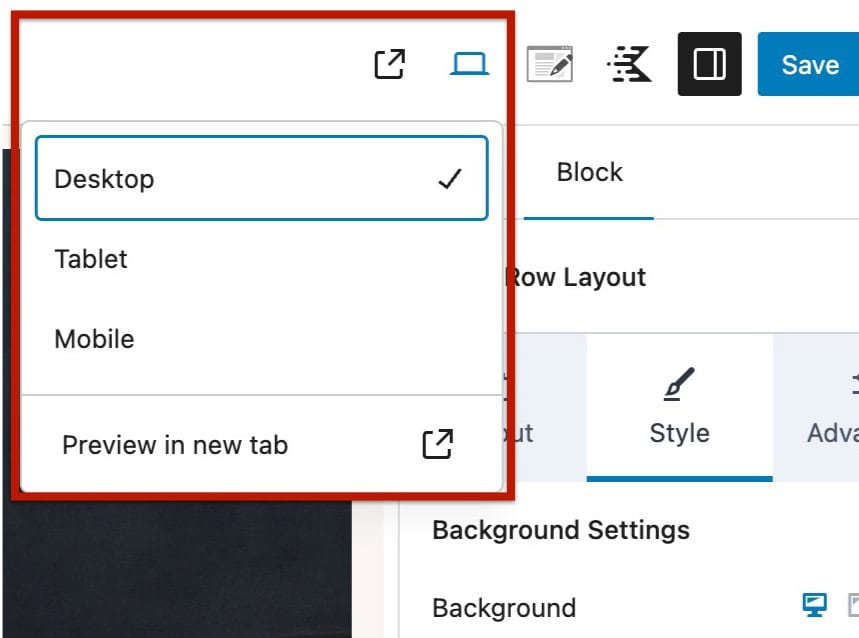Viewport: 859px width, 638px height.
Task: Switch to the Block tab
Action: click(589, 172)
